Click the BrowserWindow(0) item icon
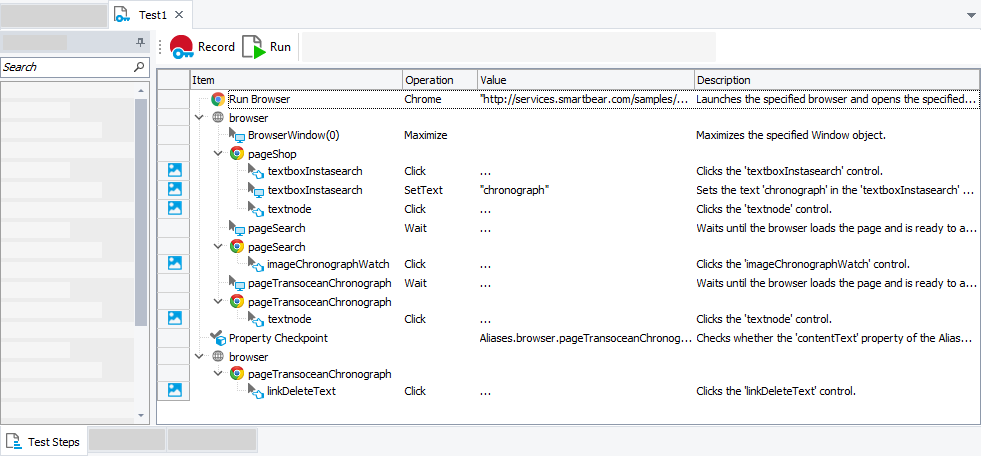 click(x=237, y=136)
